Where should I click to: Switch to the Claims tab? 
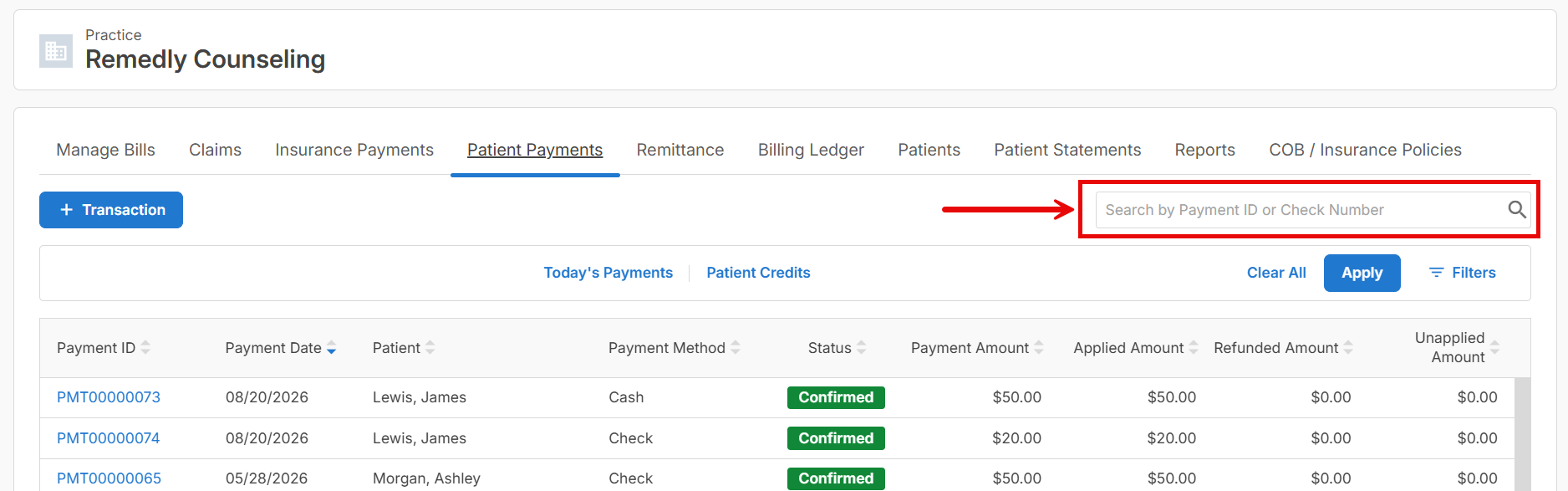coord(215,150)
